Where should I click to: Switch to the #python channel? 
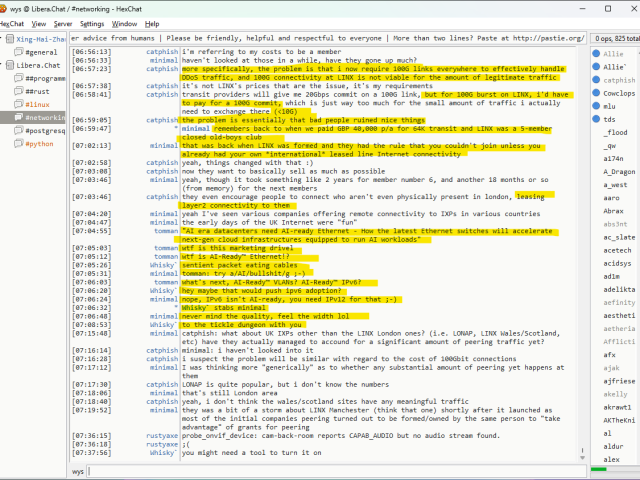(x=41, y=143)
